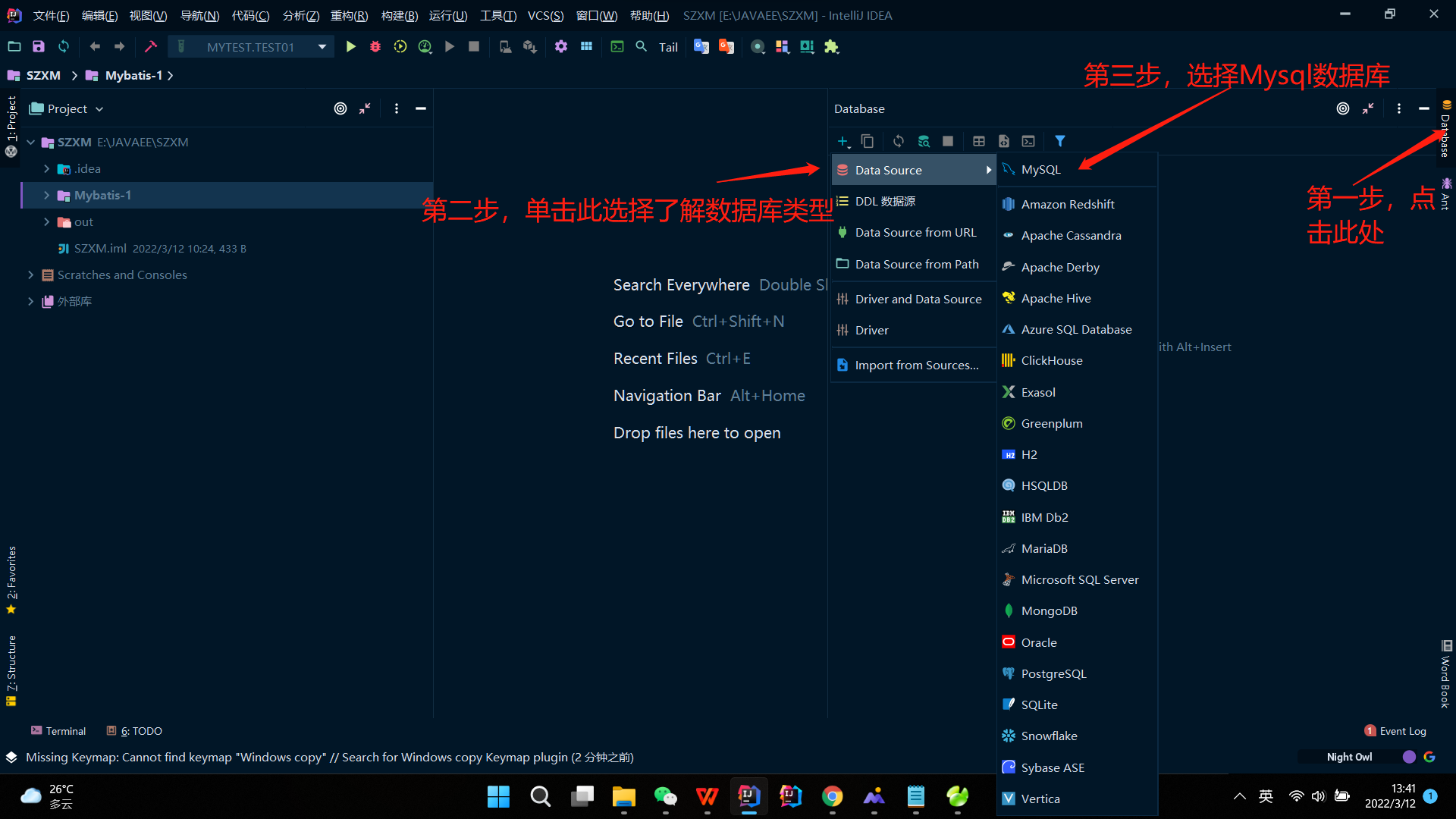
Task: Click the plugin puzzle-piece icon
Action: click(x=832, y=47)
